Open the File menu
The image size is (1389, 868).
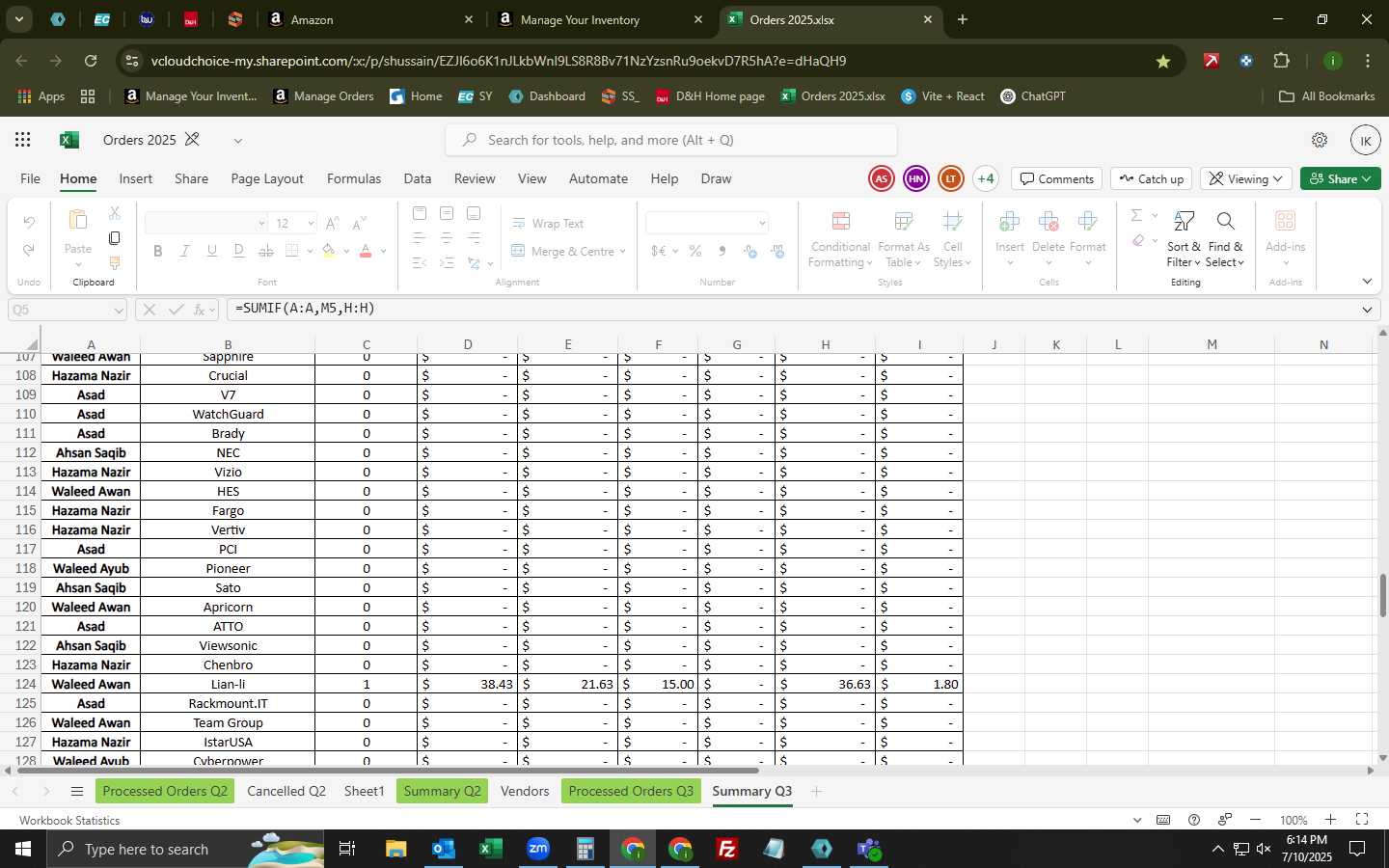click(31, 178)
